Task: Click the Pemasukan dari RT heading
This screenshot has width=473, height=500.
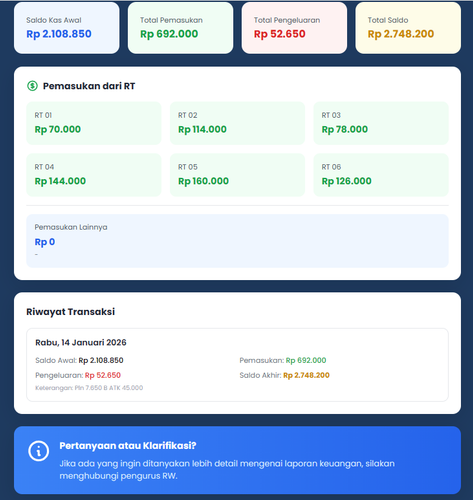Action: pyautogui.click(x=89, y=86)
